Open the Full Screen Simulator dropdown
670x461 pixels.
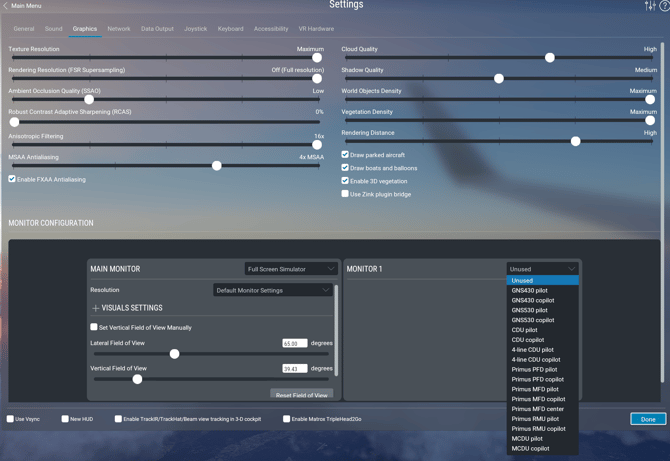click(x=291, y=269)
